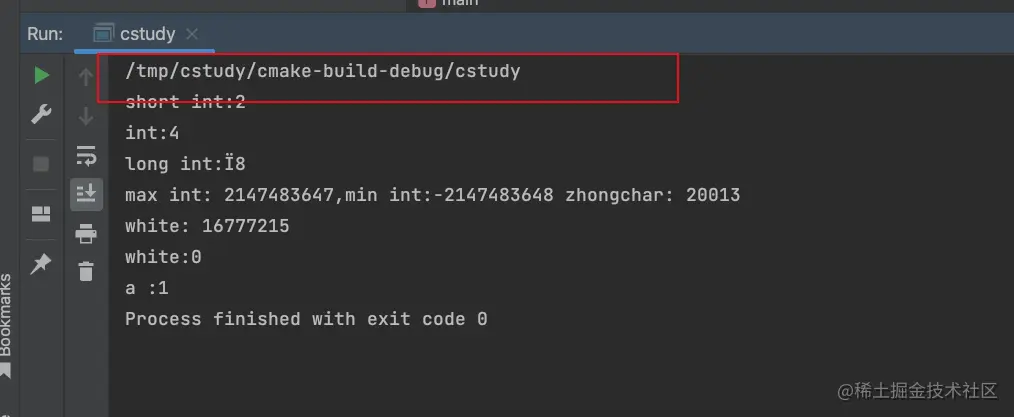
Task: Open run configuration via wrench icon
Action: coord(41,114)
